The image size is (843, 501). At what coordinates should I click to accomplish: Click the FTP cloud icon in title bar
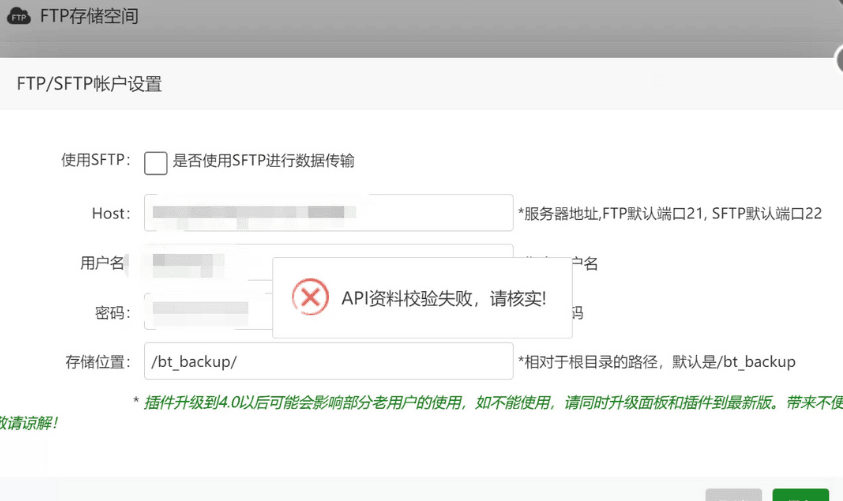click(18, 16)
